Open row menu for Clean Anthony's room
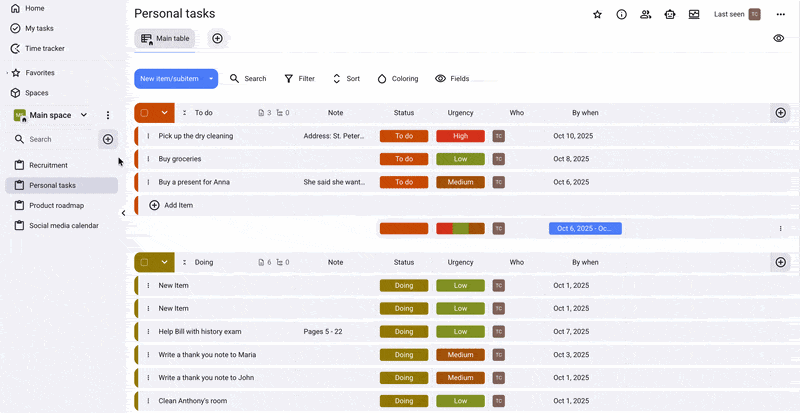 pyautogui.click(x=148, y=401)
